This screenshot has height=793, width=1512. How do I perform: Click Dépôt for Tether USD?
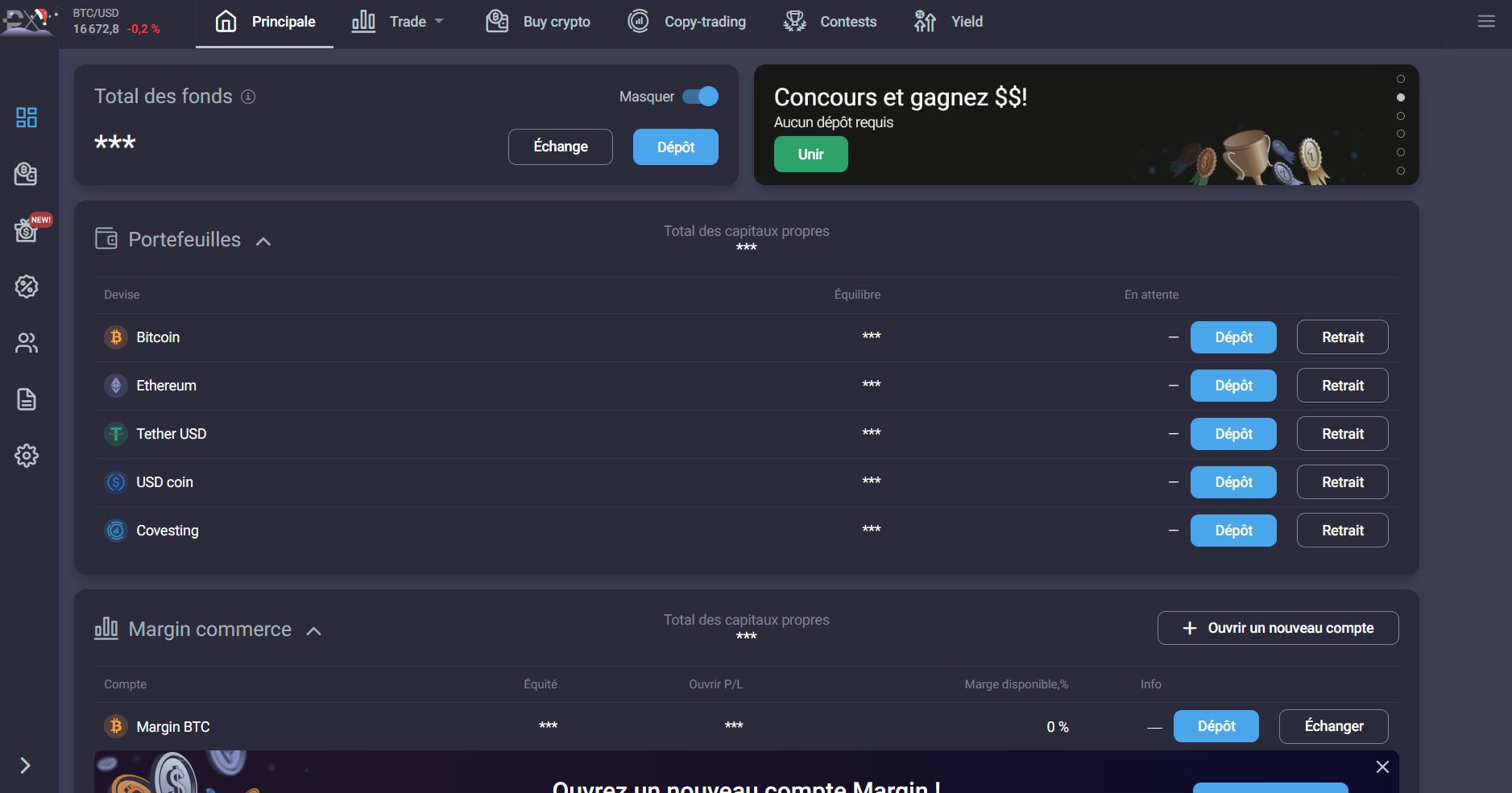coord(1233,434)
